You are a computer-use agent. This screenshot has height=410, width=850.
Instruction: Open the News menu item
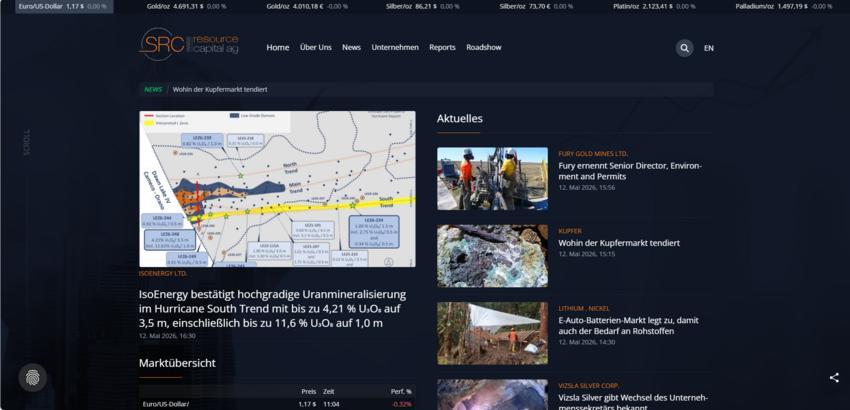pyautogui.click(x=351, y=48)
